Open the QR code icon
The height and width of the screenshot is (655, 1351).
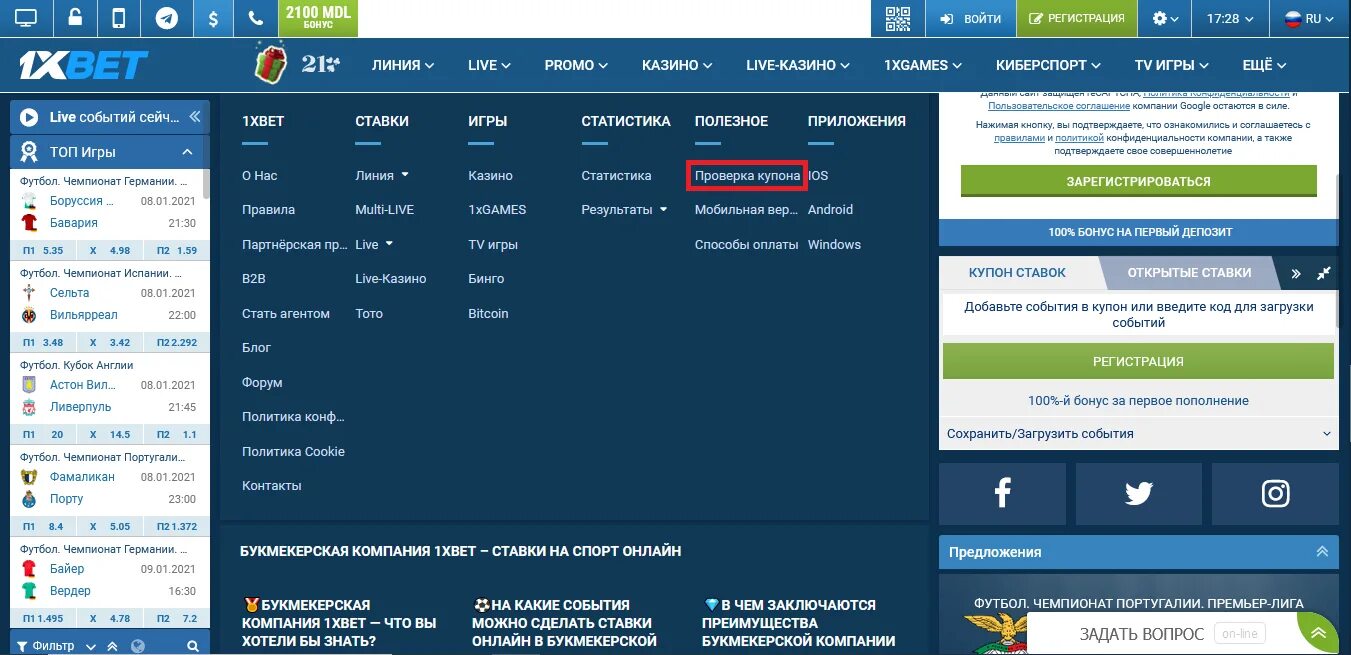(898, 18)
